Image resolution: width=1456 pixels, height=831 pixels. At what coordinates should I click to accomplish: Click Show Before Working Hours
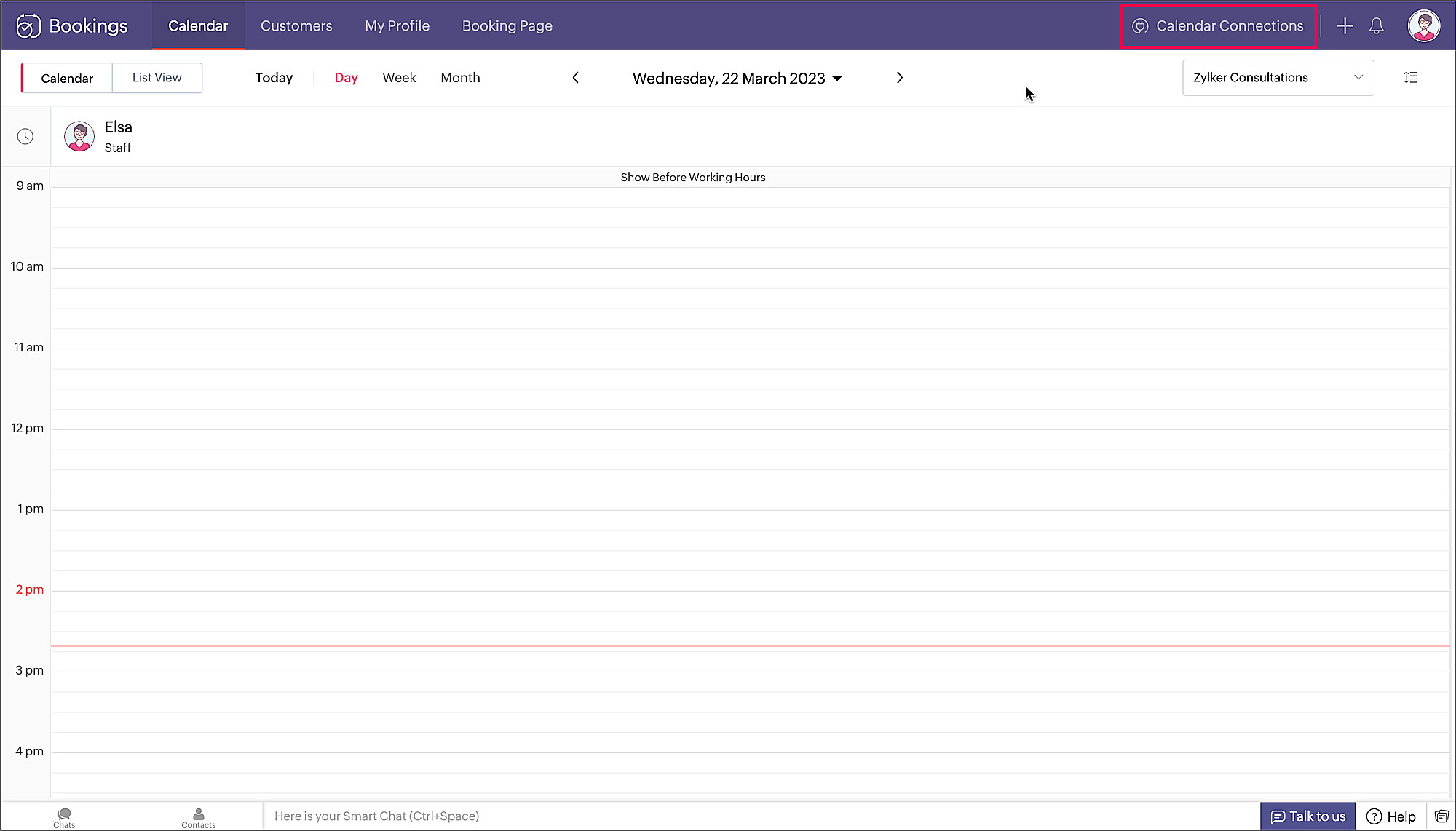point(692,178)
